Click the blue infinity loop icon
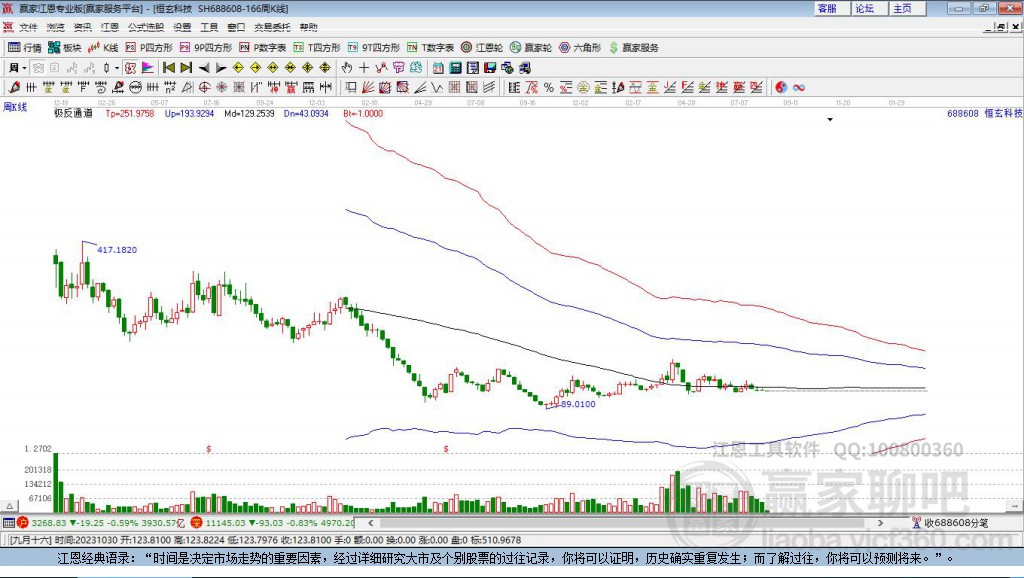Screen dimensions: 1024x578 [799, 88]
